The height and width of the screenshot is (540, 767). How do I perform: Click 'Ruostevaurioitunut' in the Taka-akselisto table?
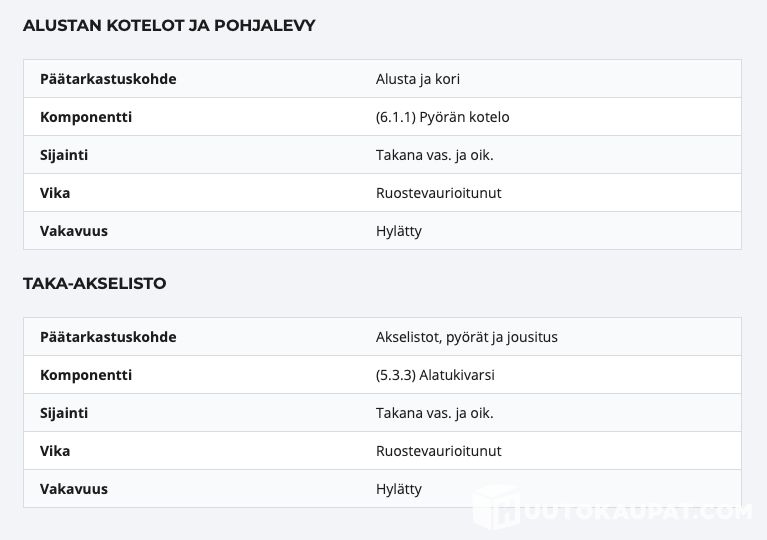pyautogui.click(x=439, y=451)
